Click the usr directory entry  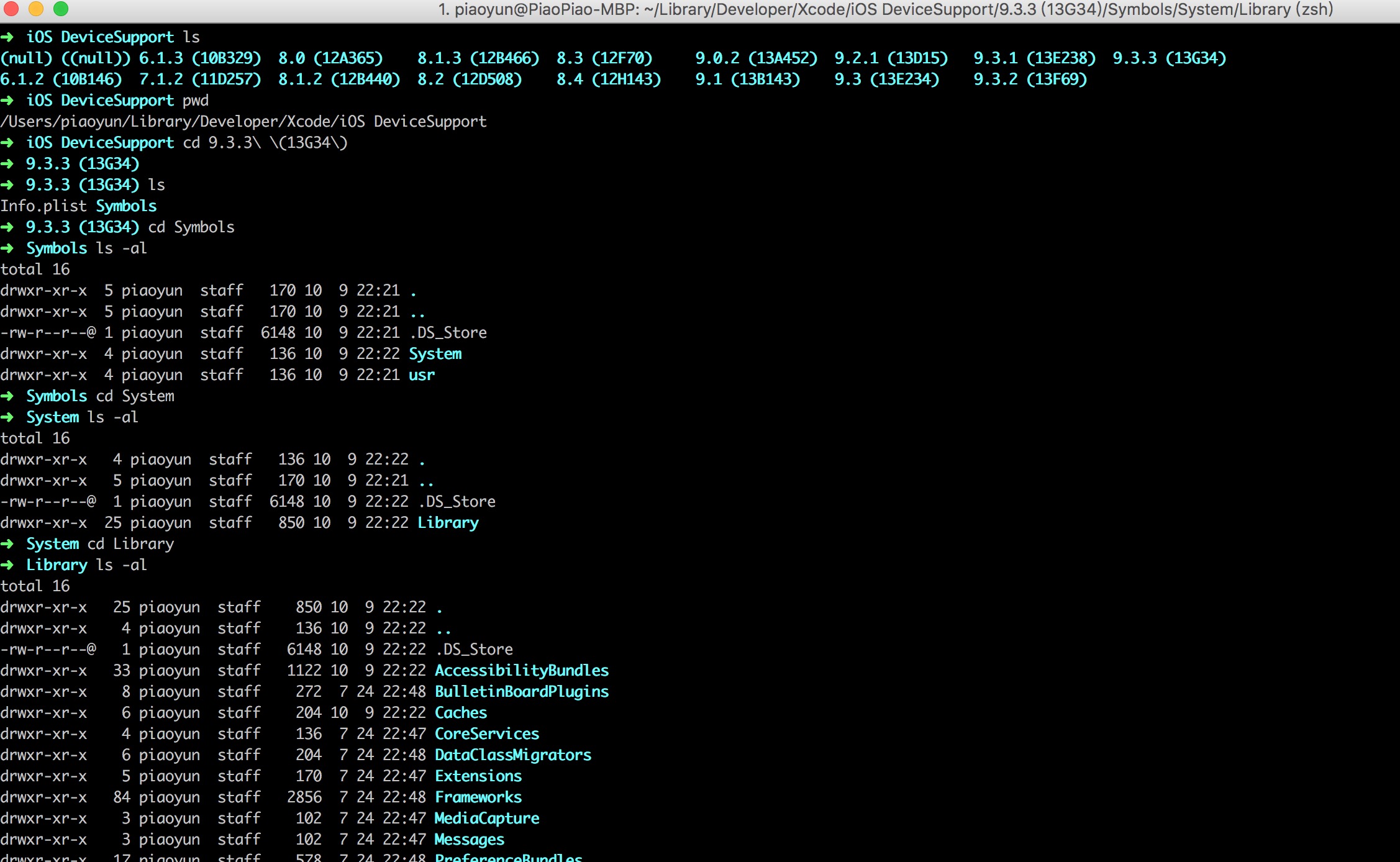[x=422, y=375]
